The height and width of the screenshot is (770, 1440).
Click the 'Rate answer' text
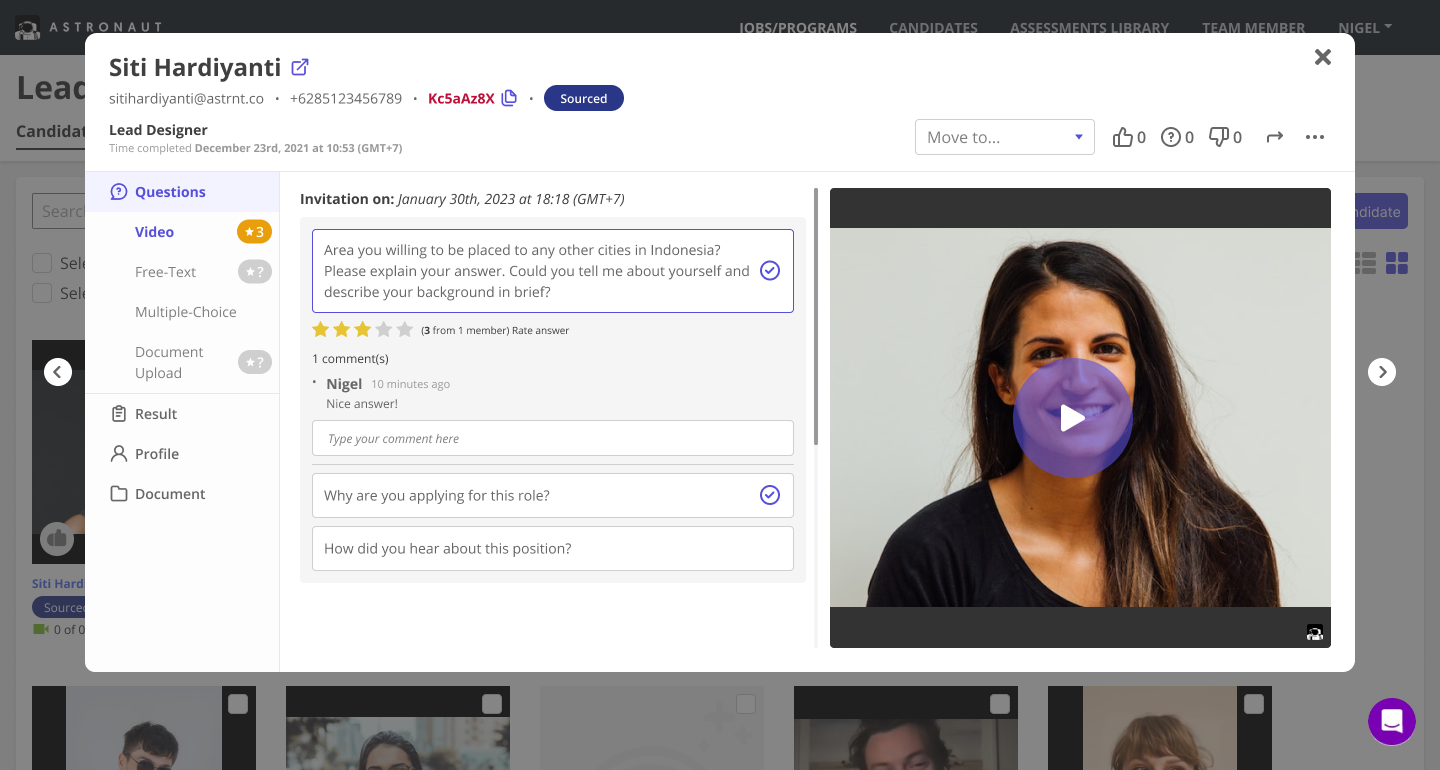coord(541,330)
